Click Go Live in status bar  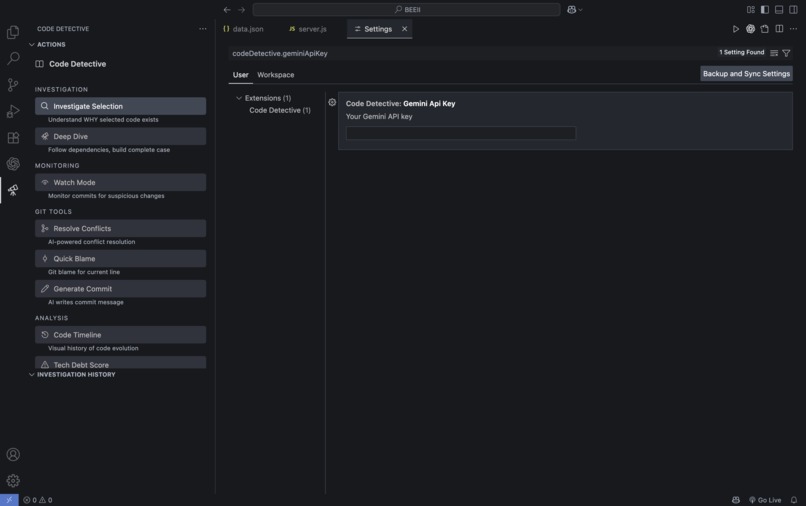(765, 500)
